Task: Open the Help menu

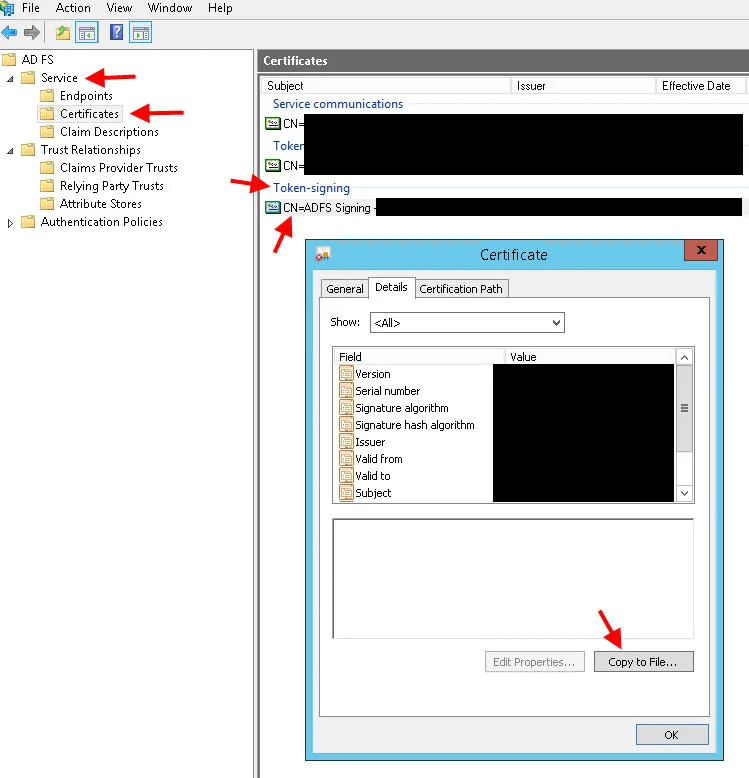Action: 220,8
